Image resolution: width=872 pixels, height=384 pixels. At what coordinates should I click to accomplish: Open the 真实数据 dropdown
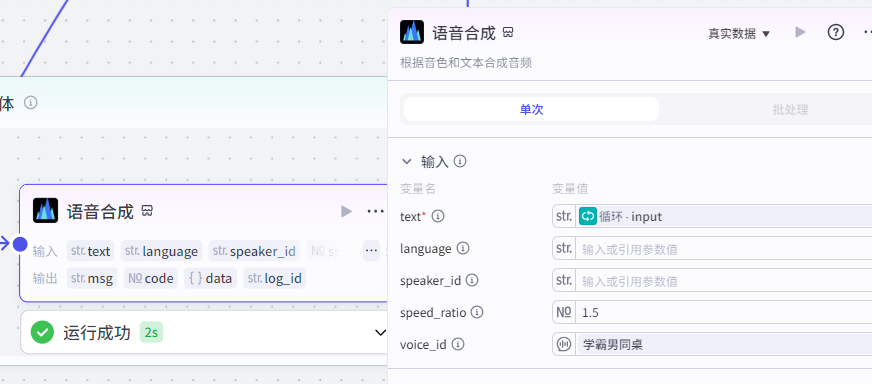[x=739, y=33]
